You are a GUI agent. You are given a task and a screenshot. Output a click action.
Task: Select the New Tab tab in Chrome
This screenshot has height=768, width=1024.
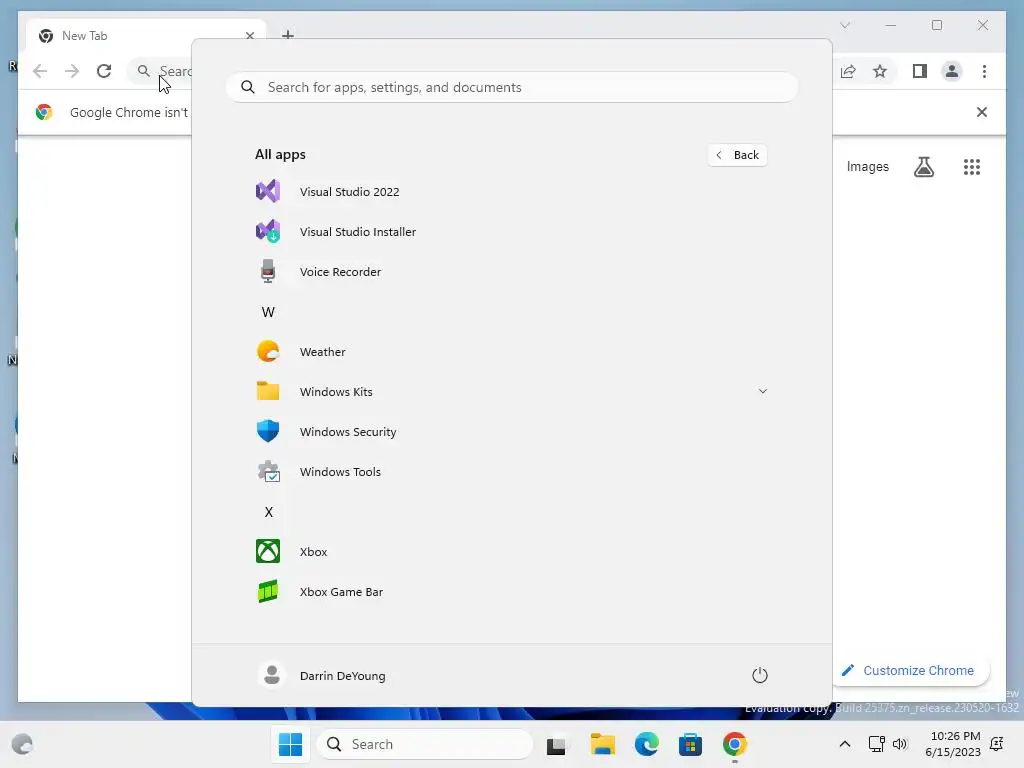(146, 36)
